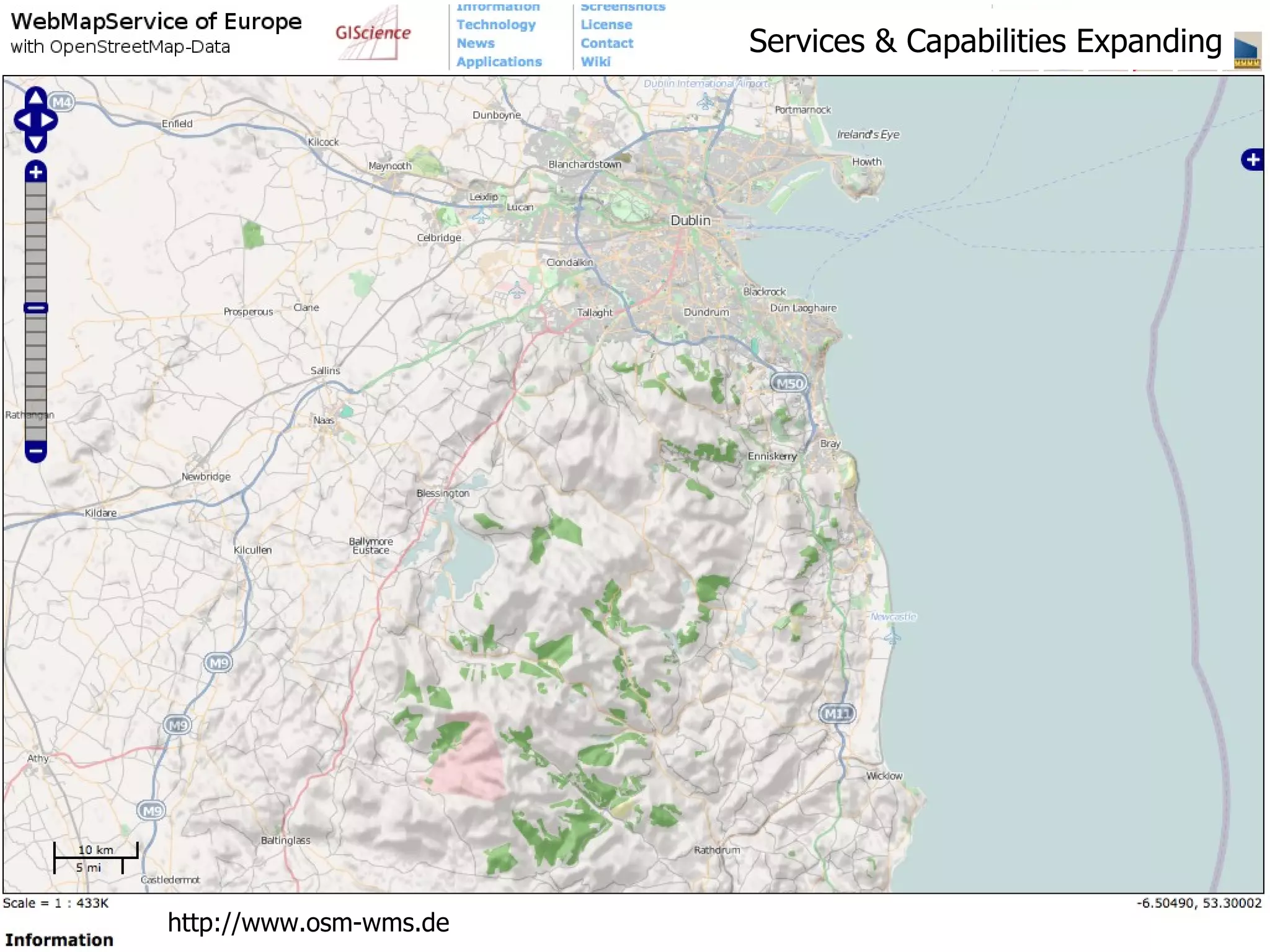Pan the map north with up arrow
The height and width of the screenshot is (952, 1270).
click(x=36, y=97)
